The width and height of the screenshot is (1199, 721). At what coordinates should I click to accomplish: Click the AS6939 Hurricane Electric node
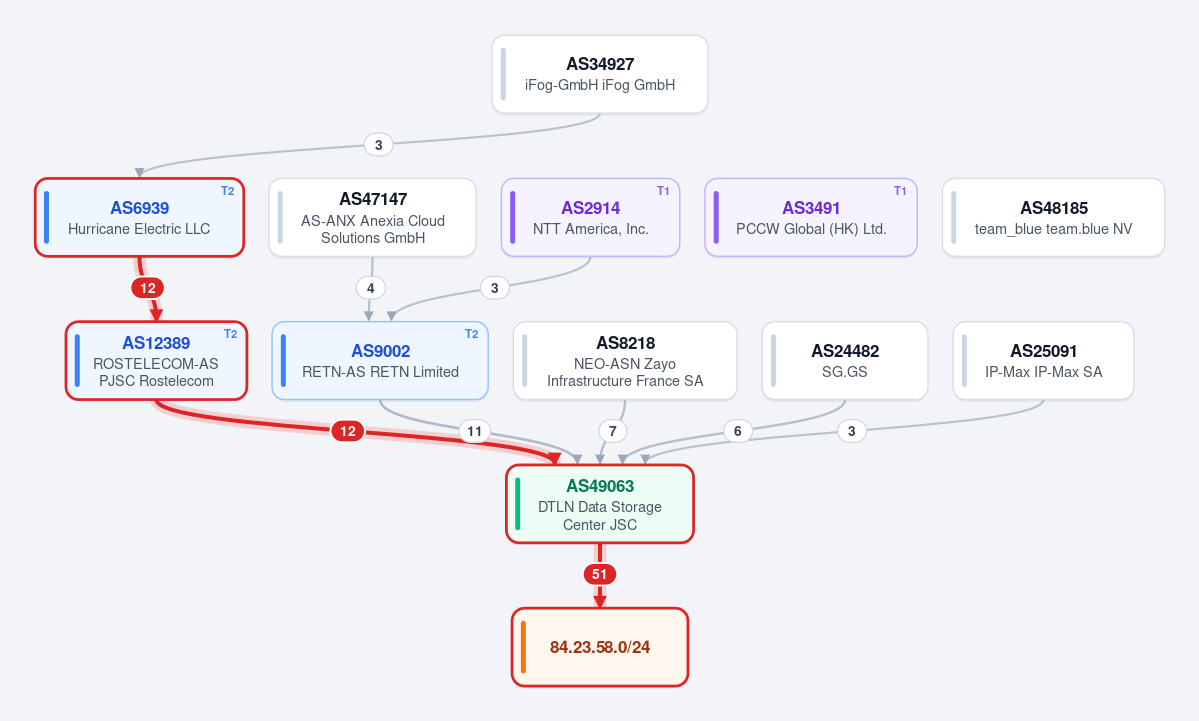tap(139, 217)
